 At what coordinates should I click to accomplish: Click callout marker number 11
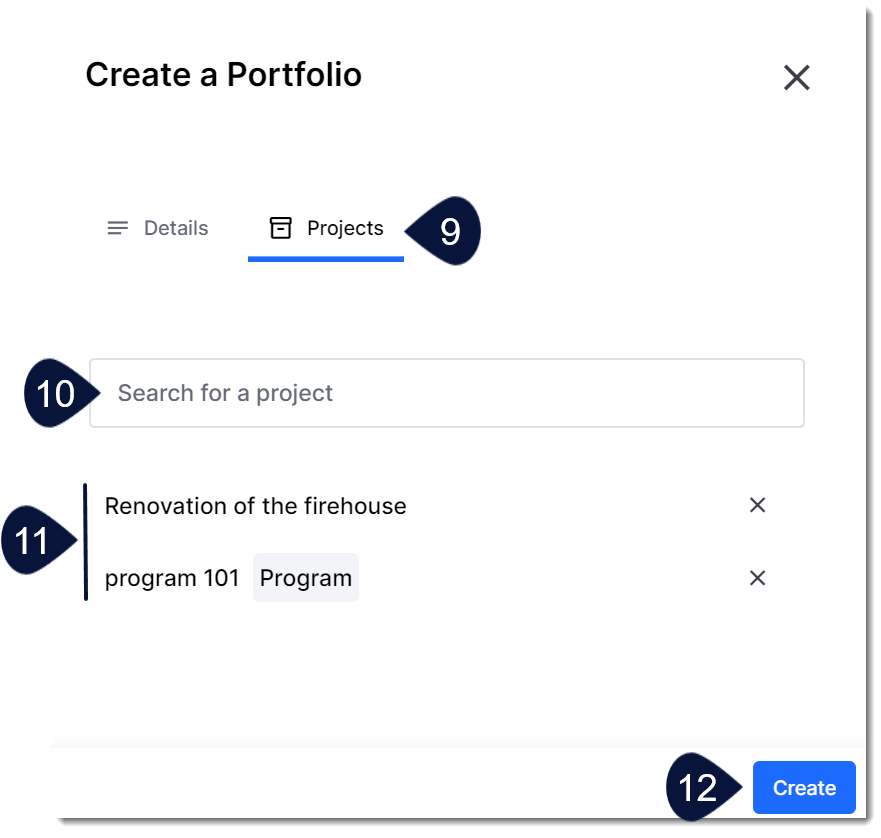36,540
